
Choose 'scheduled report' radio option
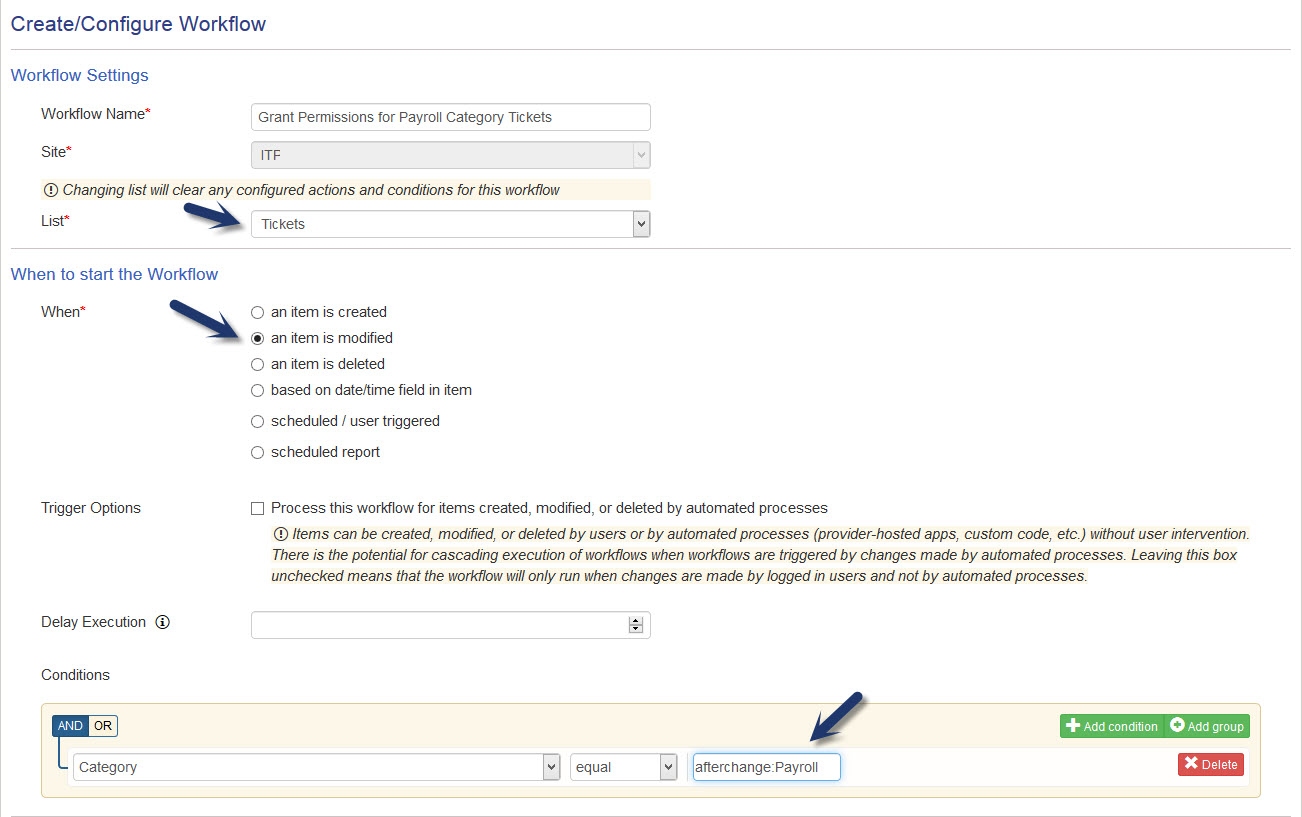258,452
